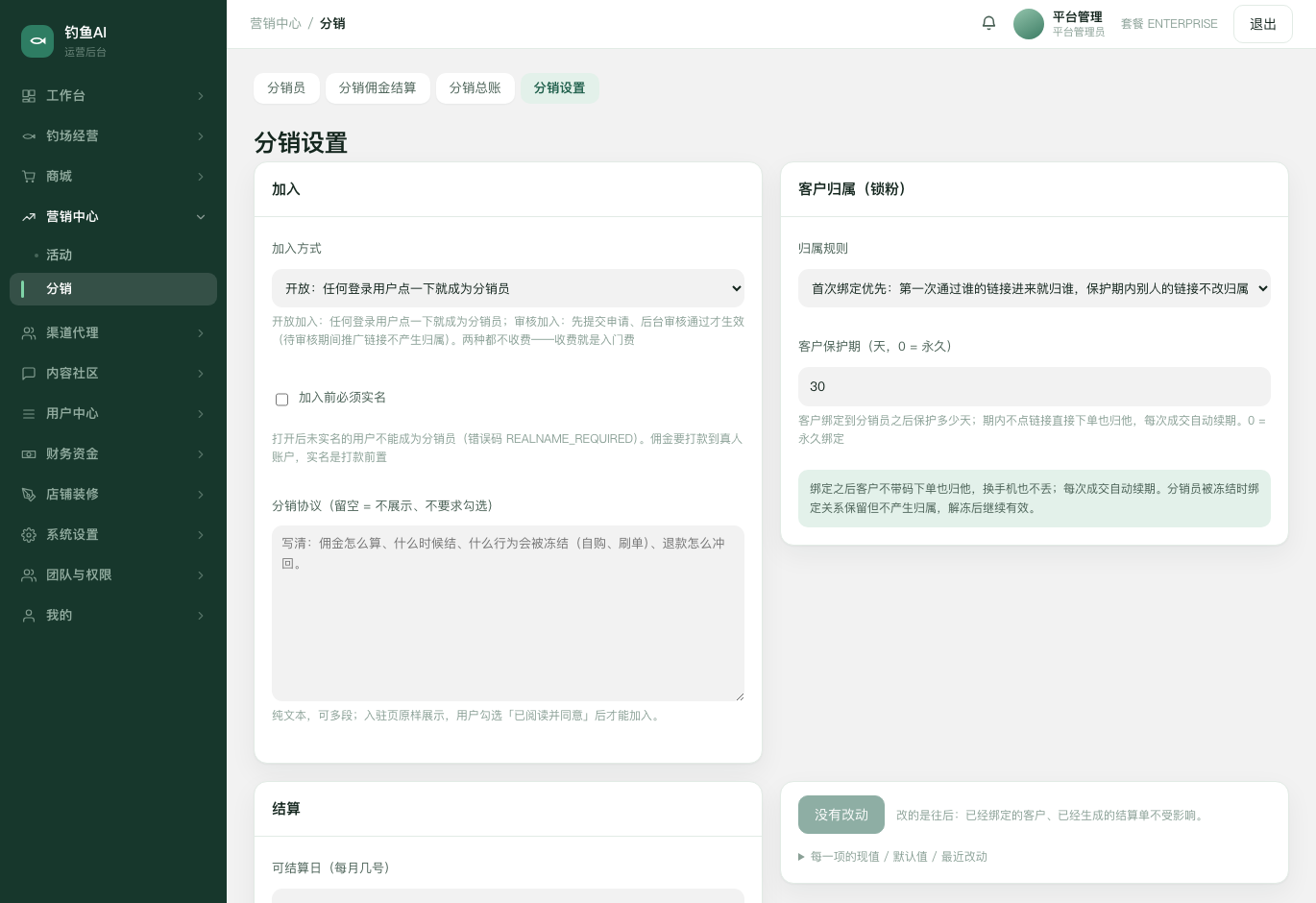Expand the 系统设置 chevron
Screen dimensions: 1316x903
pyautogui.click(x=201, y=535)
